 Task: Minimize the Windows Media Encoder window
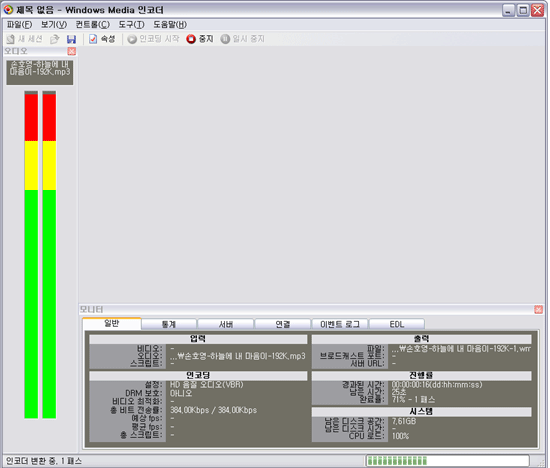[508, 11]
